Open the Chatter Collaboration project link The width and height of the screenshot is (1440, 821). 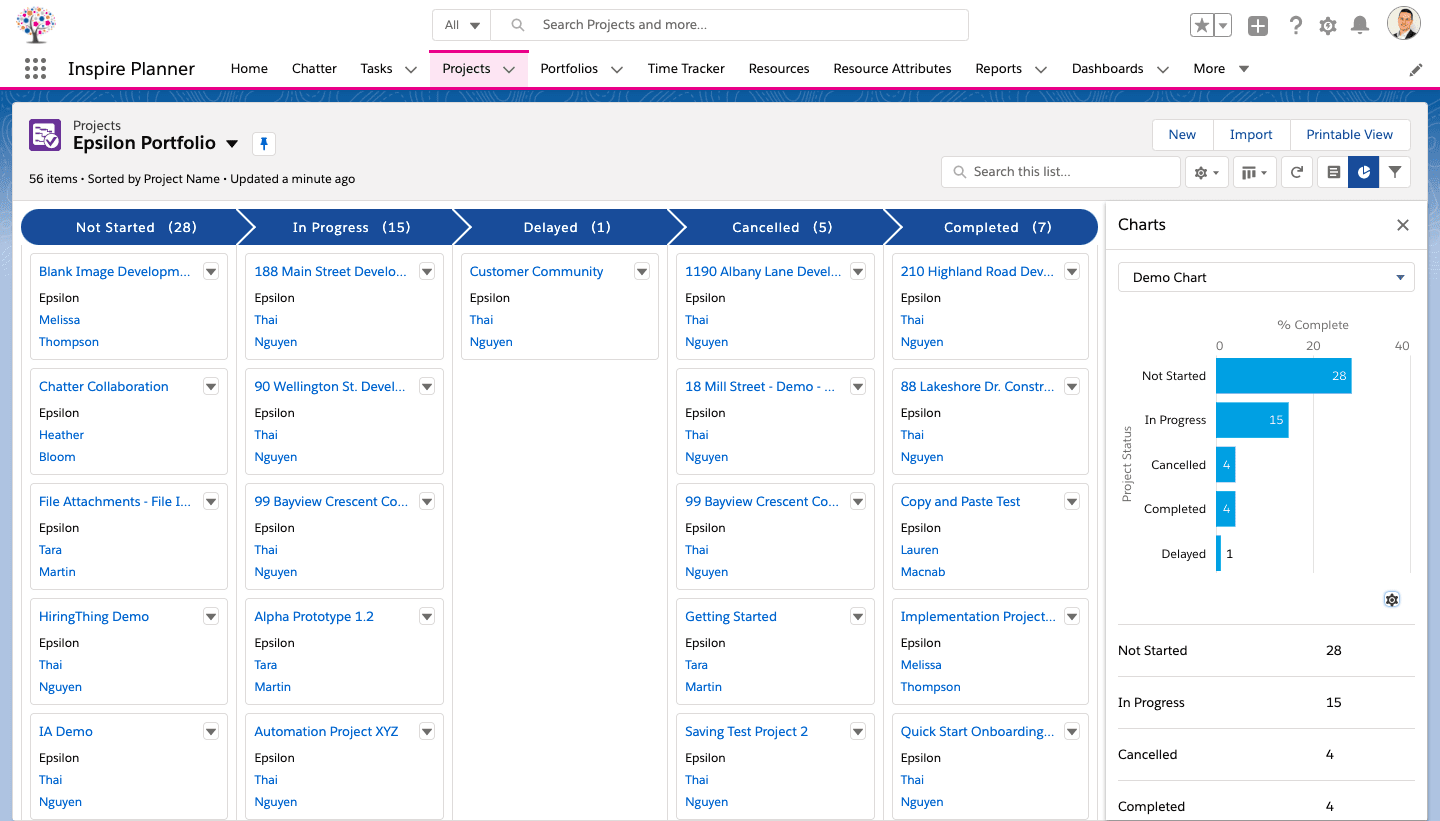click(x=103, y=386)
